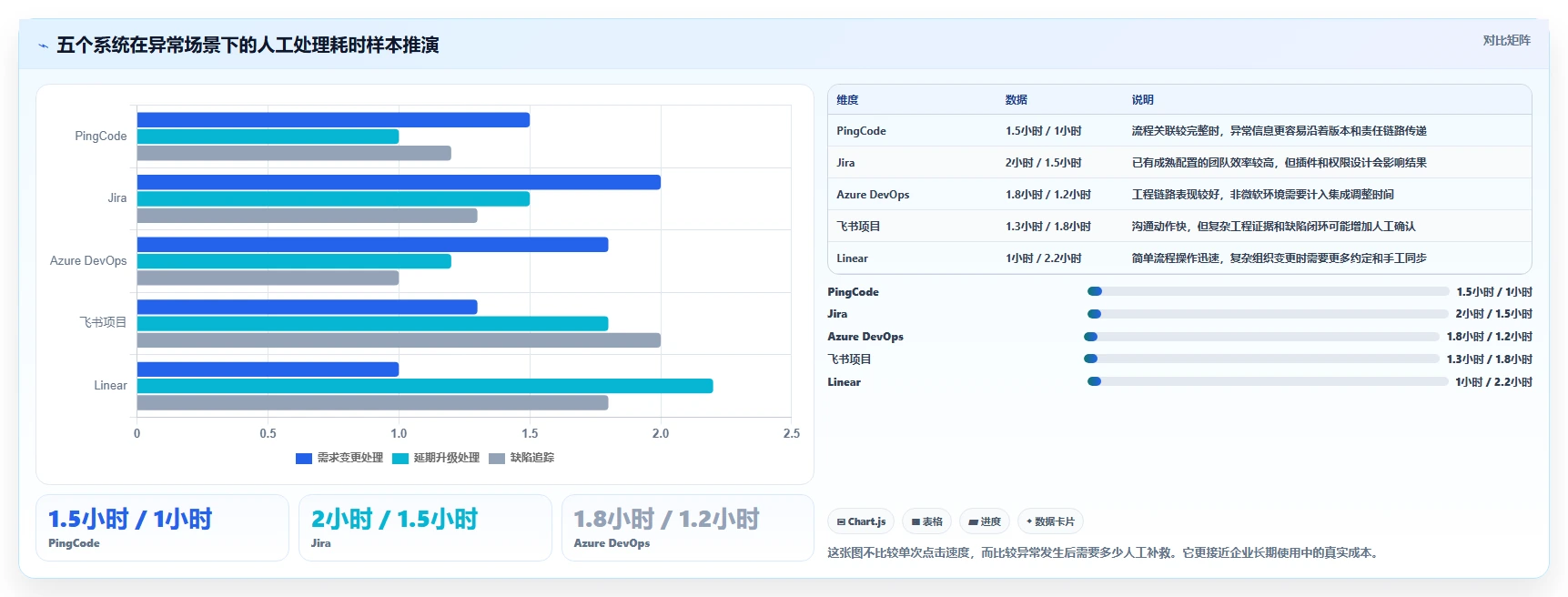Click the 对比矩阵 label at top right
Image resolution: width=1568 pixels, height=597 pixels.
[1506, 40]
